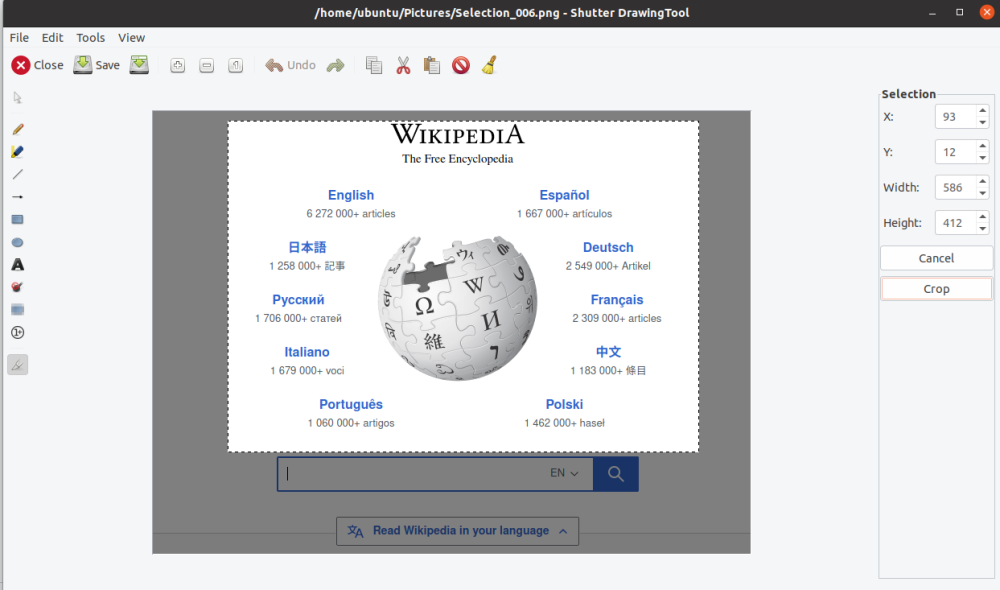The width and height of the screenshot is (1000, 590).
Task: Increase the Width with up arrow
Action: [x=983, y=182]
